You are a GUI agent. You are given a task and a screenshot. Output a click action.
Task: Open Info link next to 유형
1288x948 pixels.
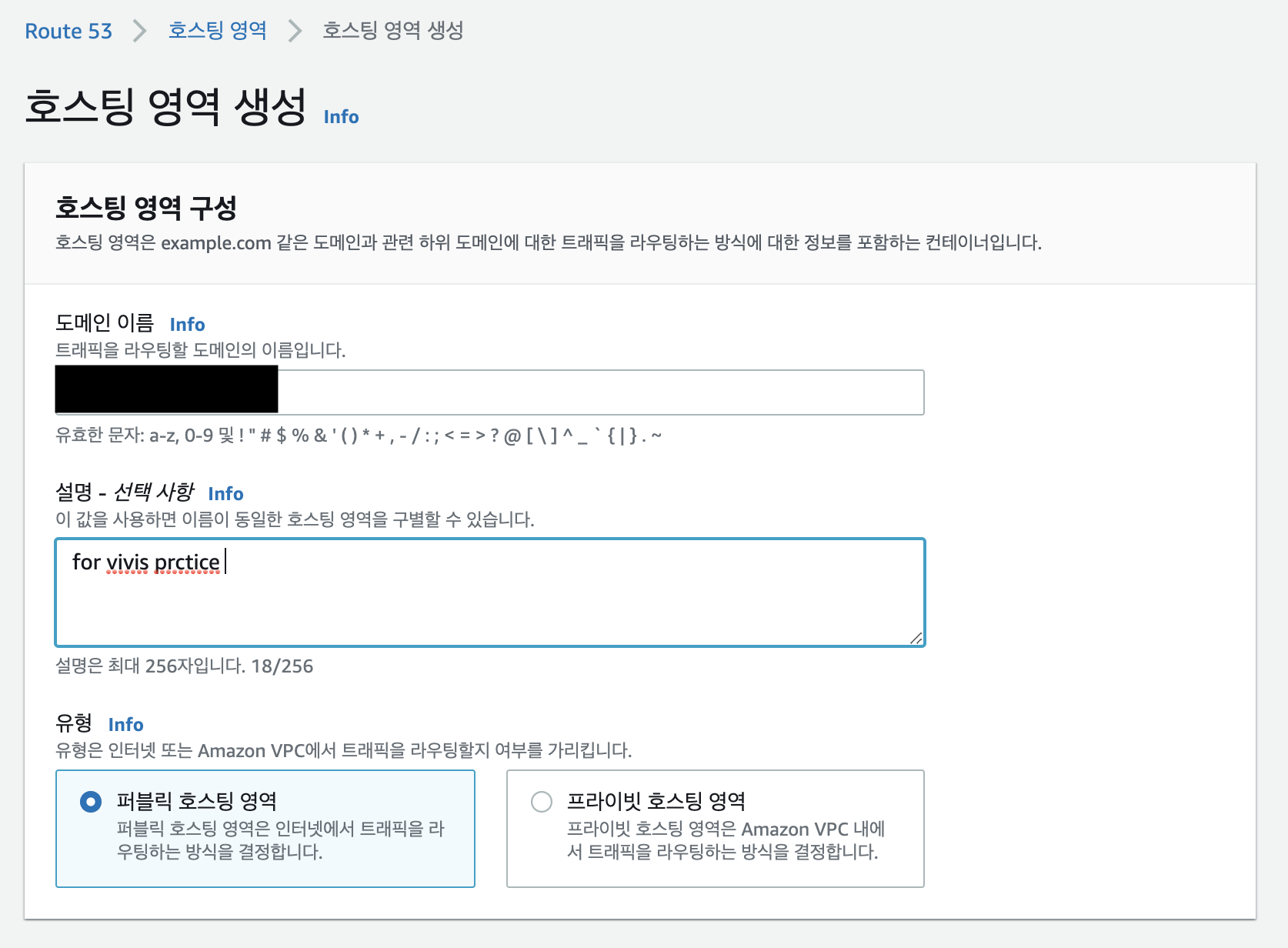coord(125,724)
